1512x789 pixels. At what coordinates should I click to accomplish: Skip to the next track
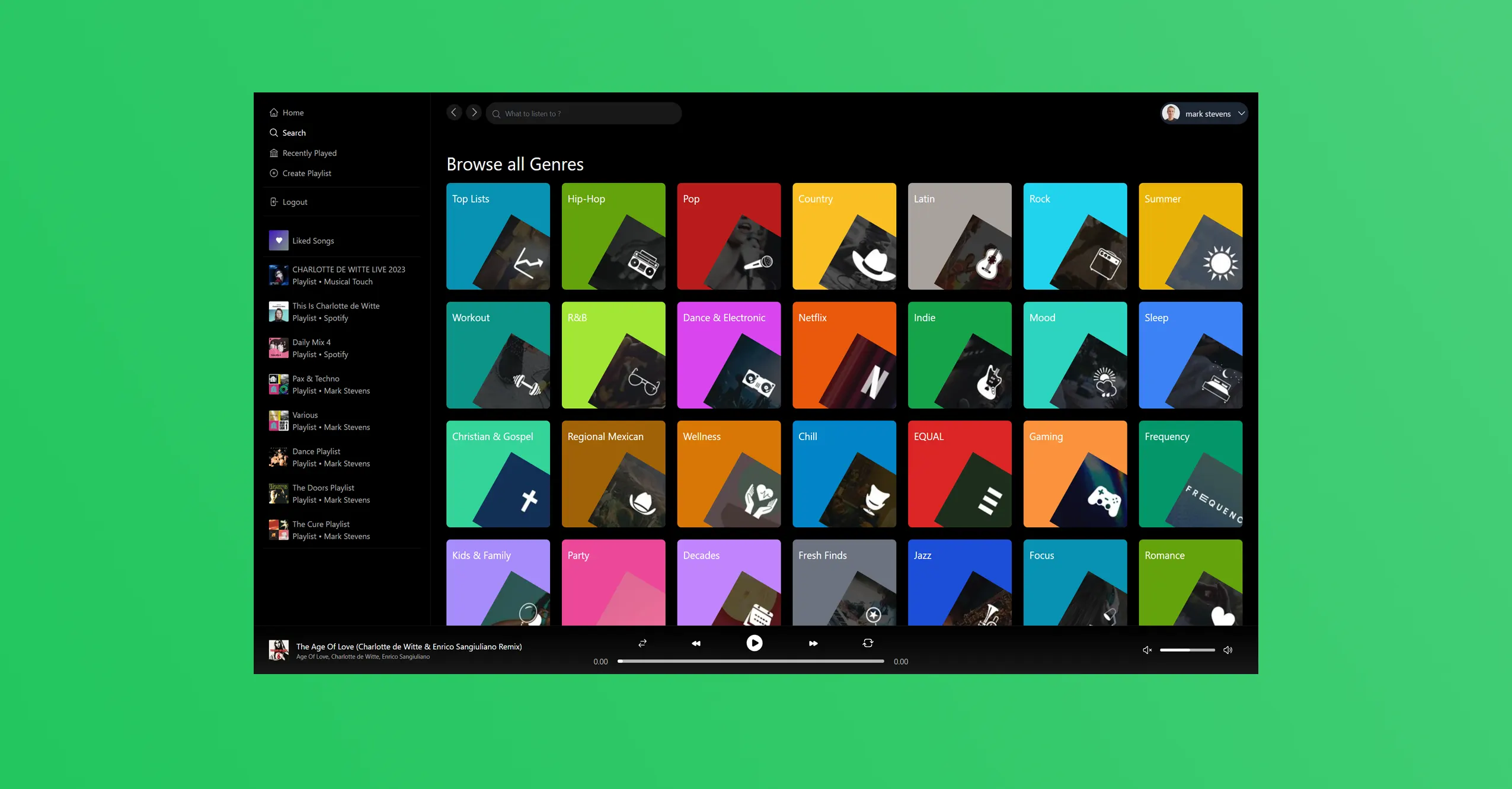coord(813,643)
